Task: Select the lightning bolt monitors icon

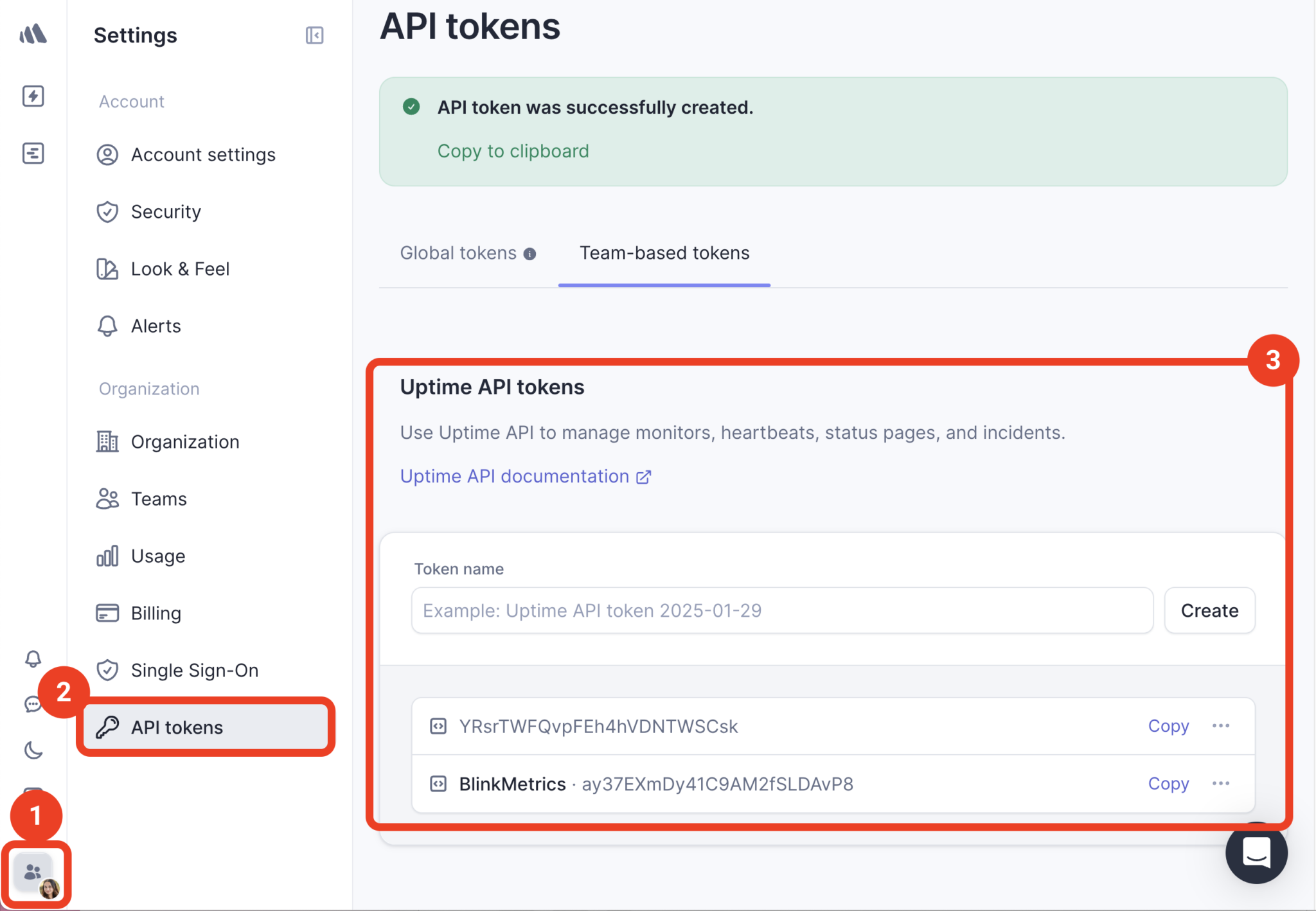Action: point(33,96)
